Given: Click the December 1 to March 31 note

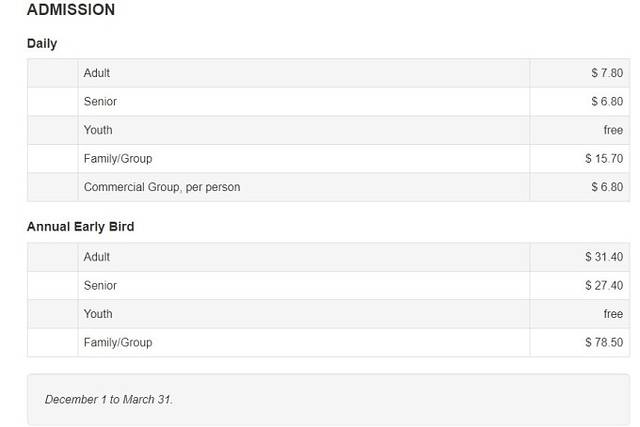Looking at the screenshot, I should pyautogui.click(x=109, y=400).
